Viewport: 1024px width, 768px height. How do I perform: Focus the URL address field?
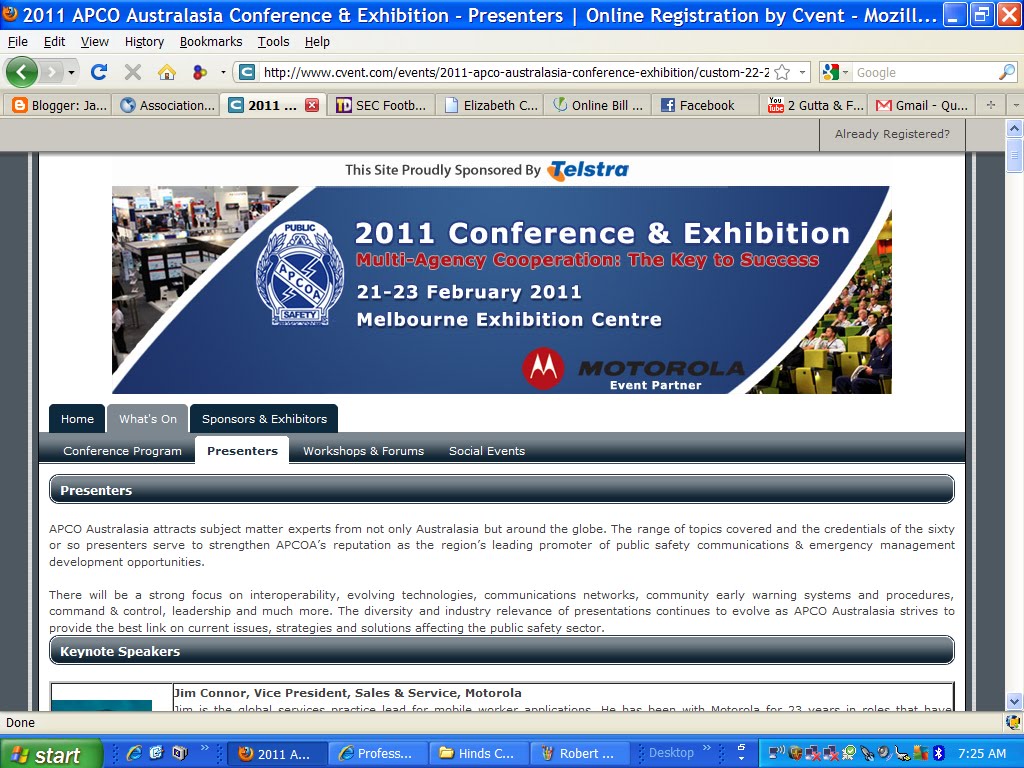[516, 72]
